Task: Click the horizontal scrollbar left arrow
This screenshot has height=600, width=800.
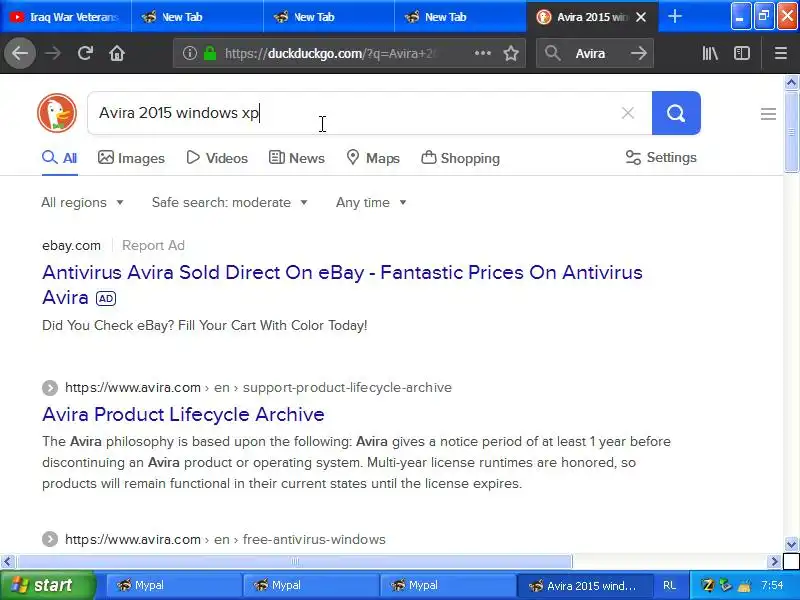Action: point(7,561)
